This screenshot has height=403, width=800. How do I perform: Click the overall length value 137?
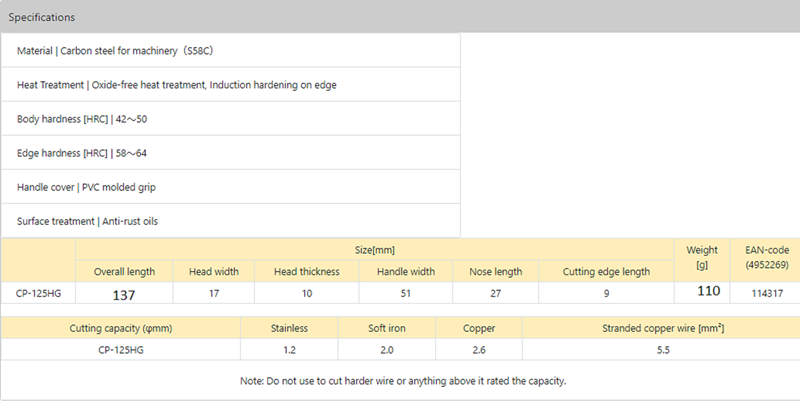[x=124, y=294]
